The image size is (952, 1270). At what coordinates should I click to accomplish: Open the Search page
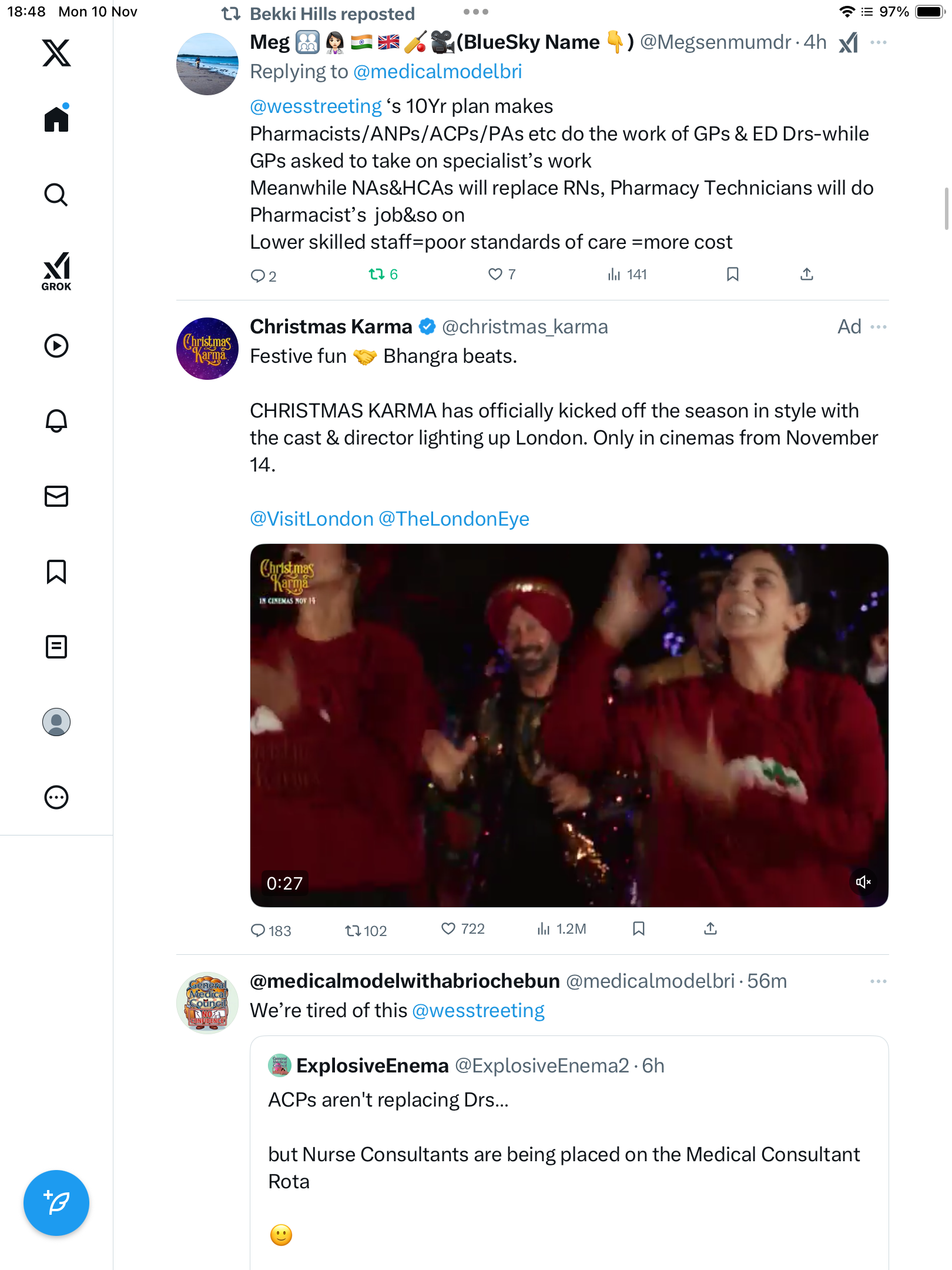(x=56, y=195)
